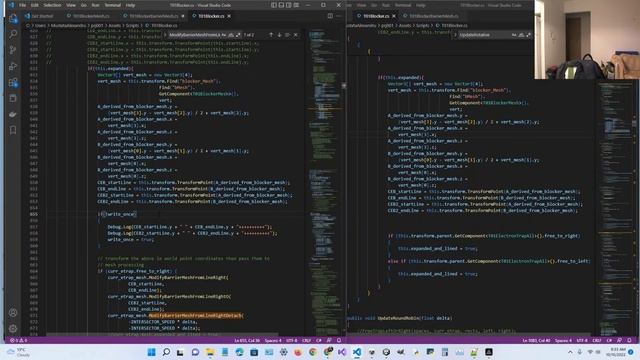This screenshot has width=640, height=360.
Task: Open the Manage gear at activity bar bottom
Action: tap(13, 329)
